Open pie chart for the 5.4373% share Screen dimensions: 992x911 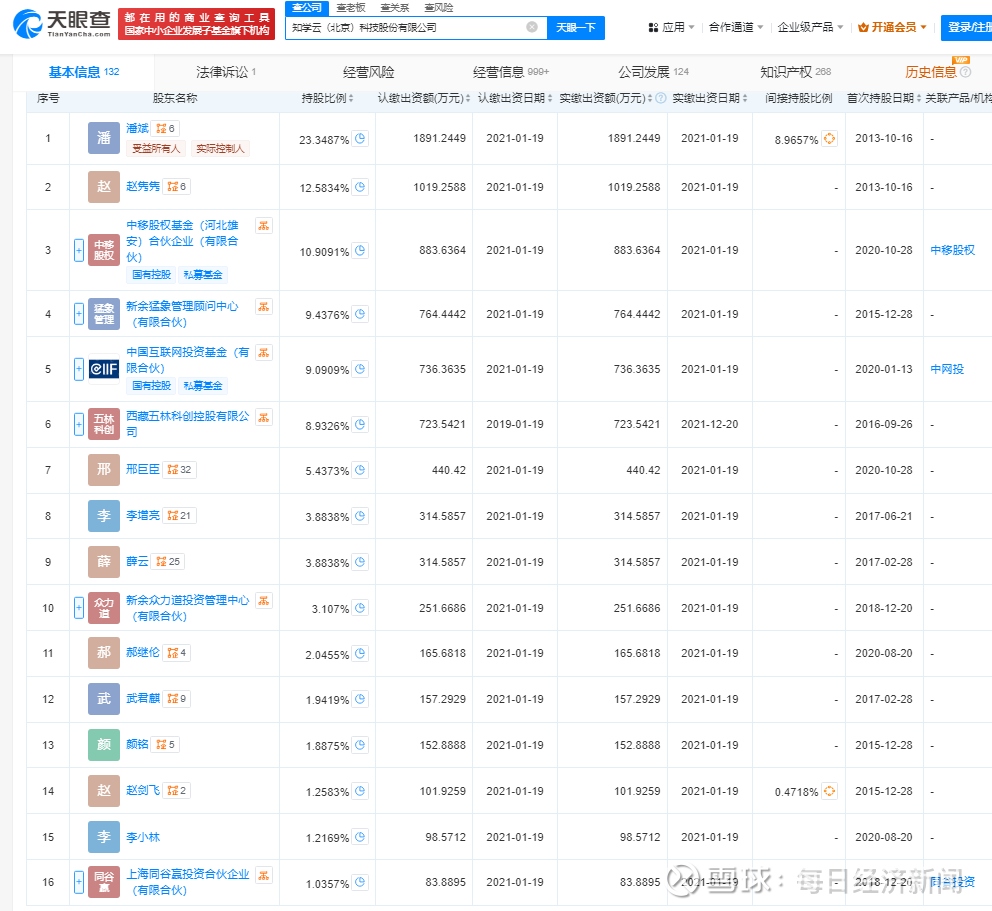point(360,470)
